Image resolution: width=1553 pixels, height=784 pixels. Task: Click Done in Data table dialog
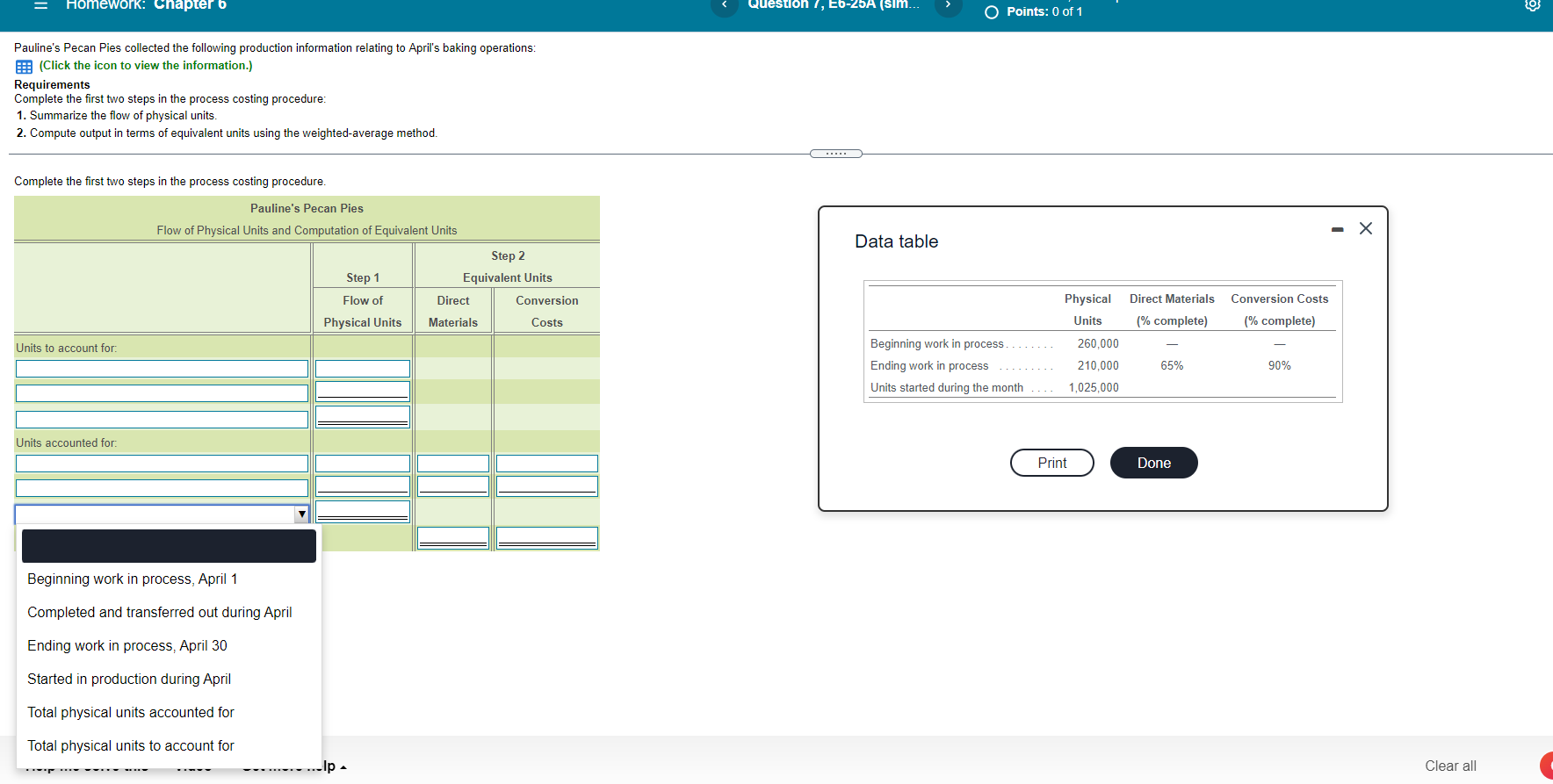click(1154, 463)
